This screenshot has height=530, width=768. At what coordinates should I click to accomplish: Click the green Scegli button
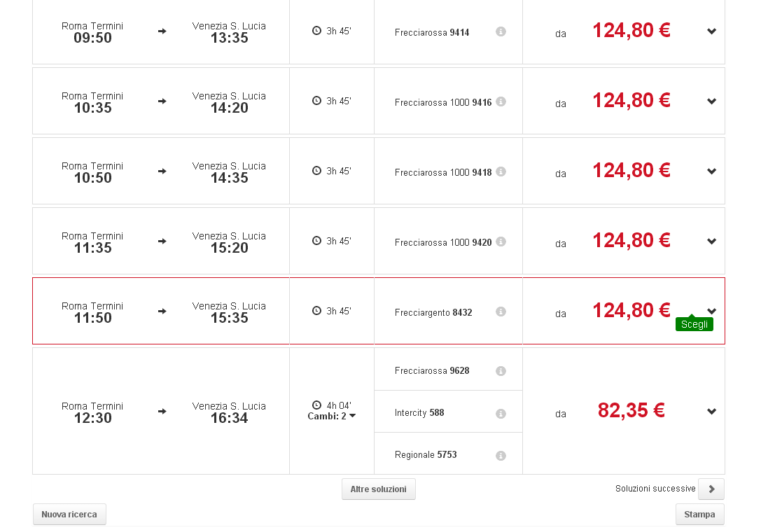point(694,324)
